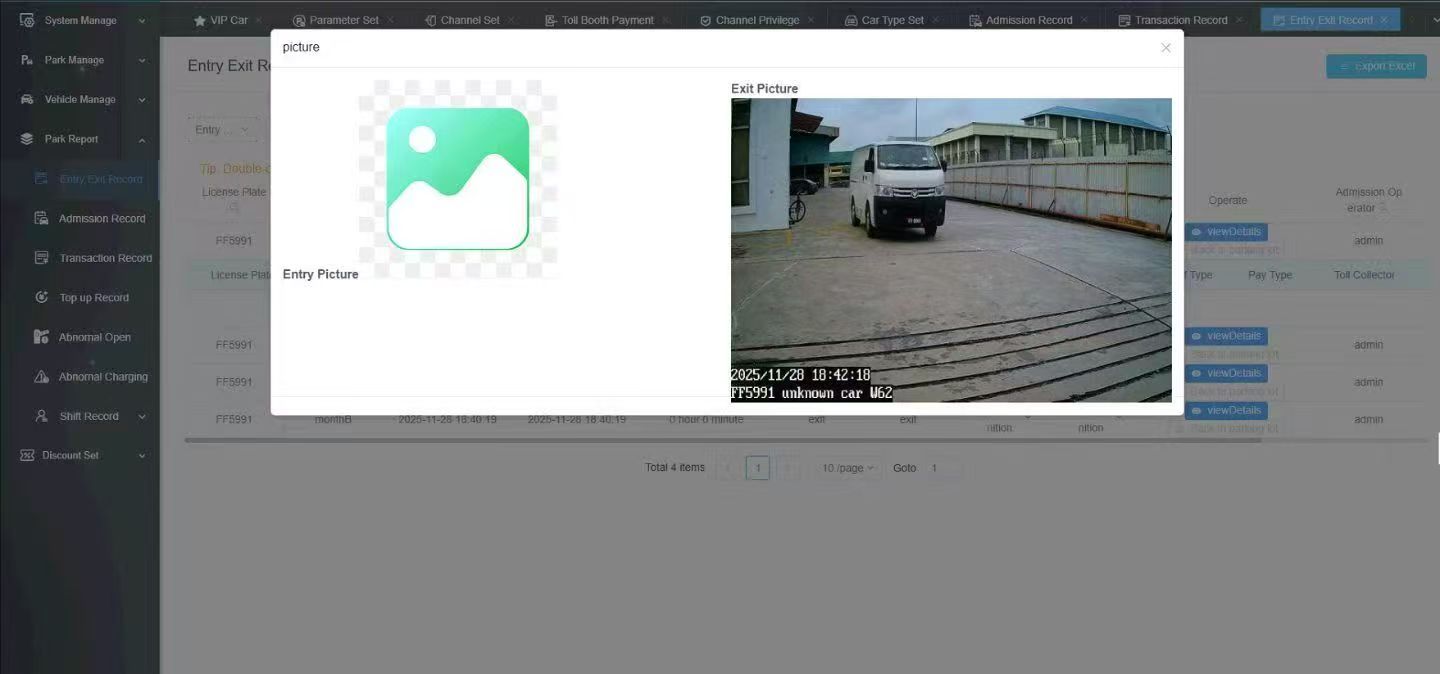1440x674 pixels.
Task: Click the Transaction Record sidebar icon
Action: click(x=41, y=258)
